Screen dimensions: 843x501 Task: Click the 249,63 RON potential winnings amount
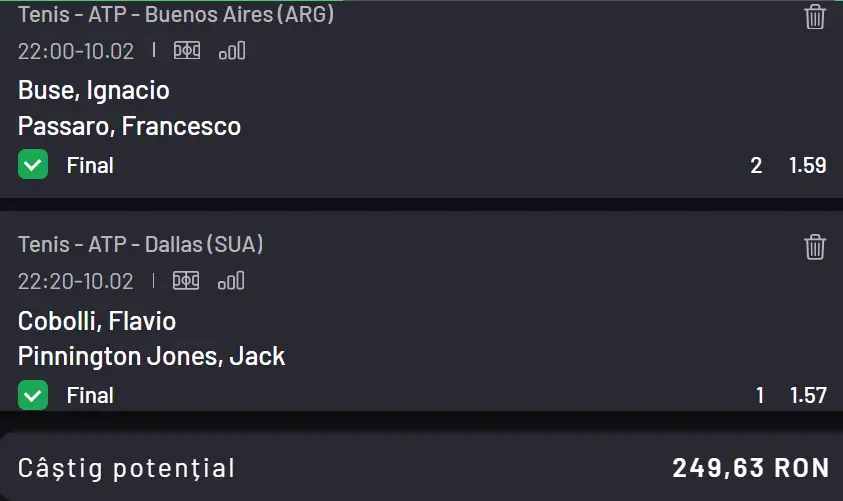750,467
